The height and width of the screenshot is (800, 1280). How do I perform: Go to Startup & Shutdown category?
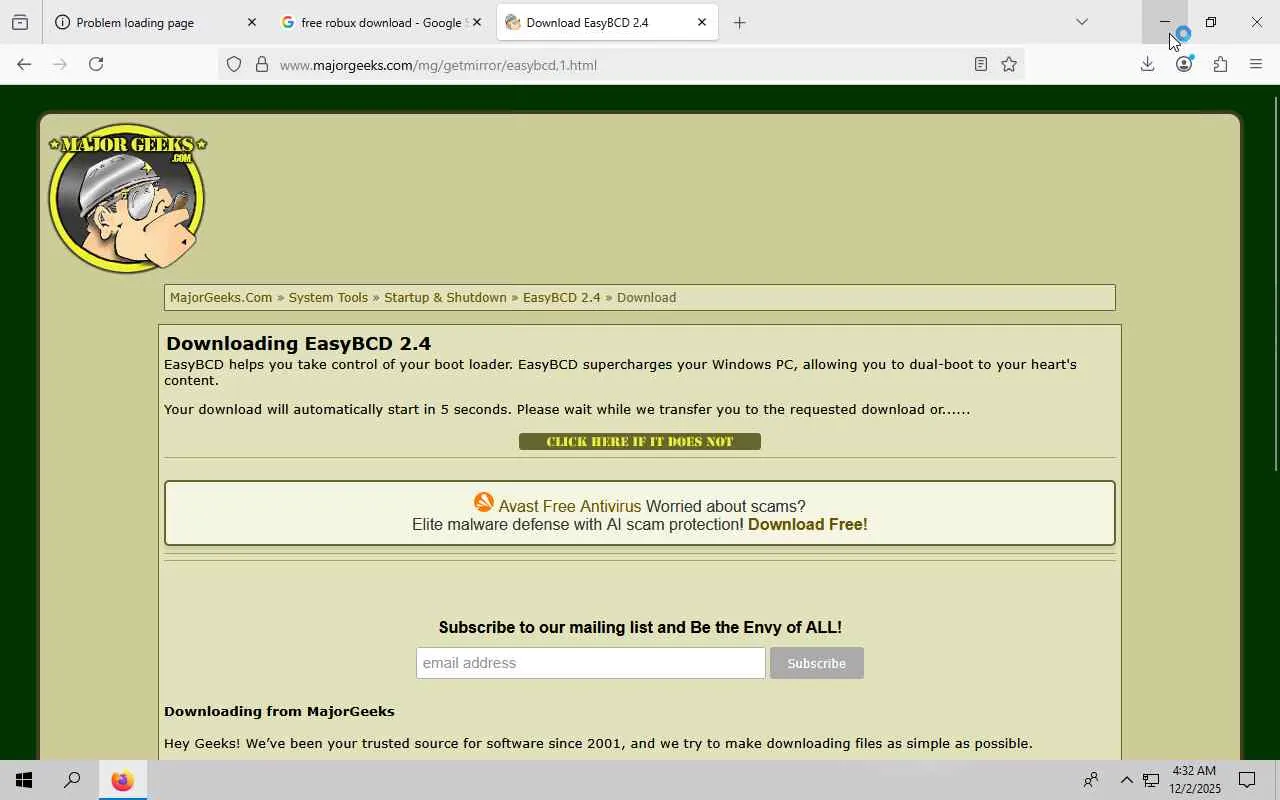tap(445, 297)
